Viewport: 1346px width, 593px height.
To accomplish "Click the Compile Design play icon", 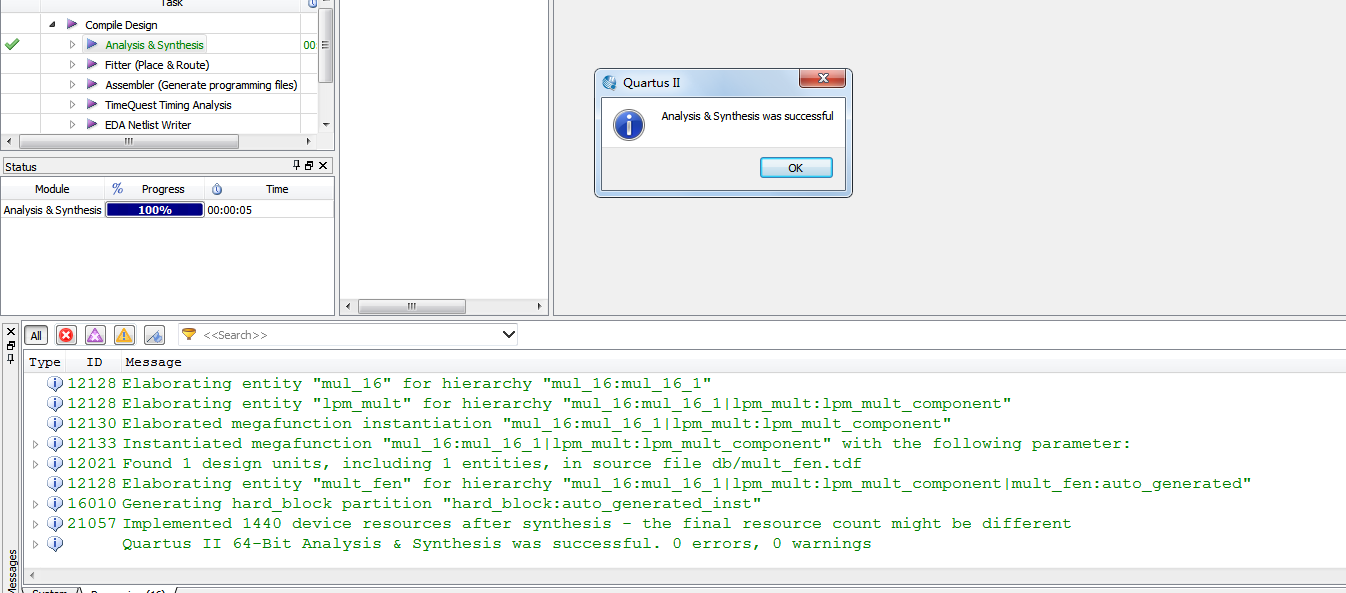I will pos(72,24).
